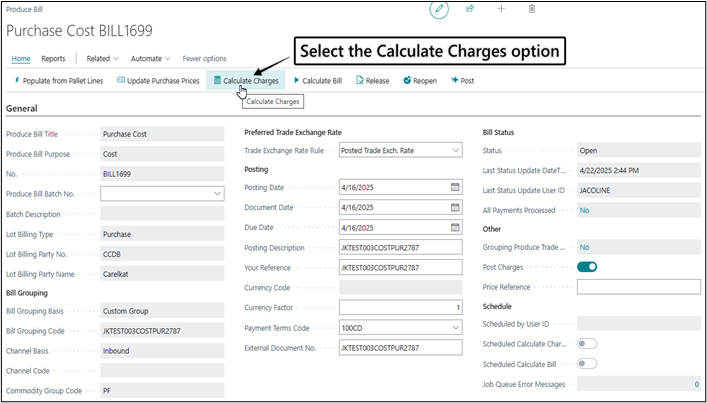Toggle Scheduled Calculate Bill switch
The height and width of the screenshot is (403, 707).
(x=587, y=364)
